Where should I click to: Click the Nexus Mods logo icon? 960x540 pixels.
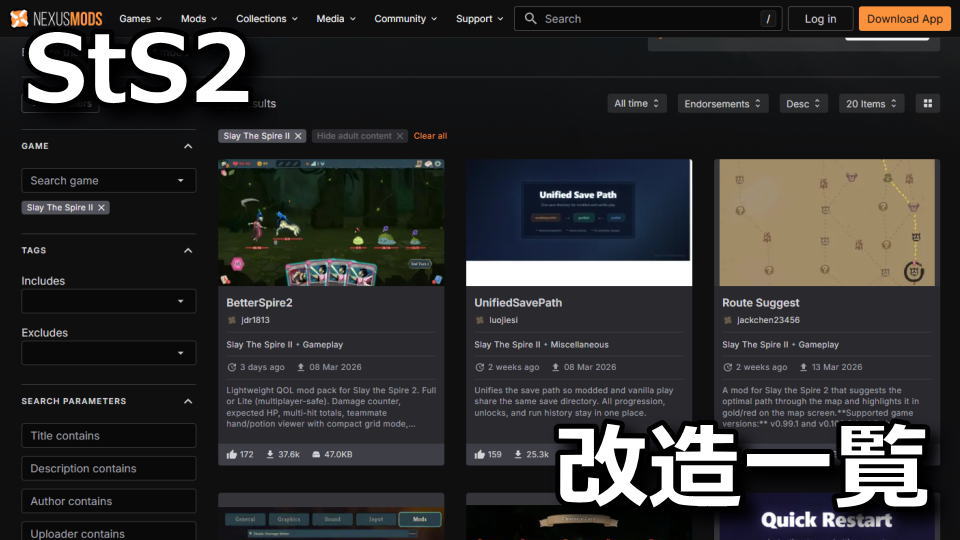click(x=19, y=18)
